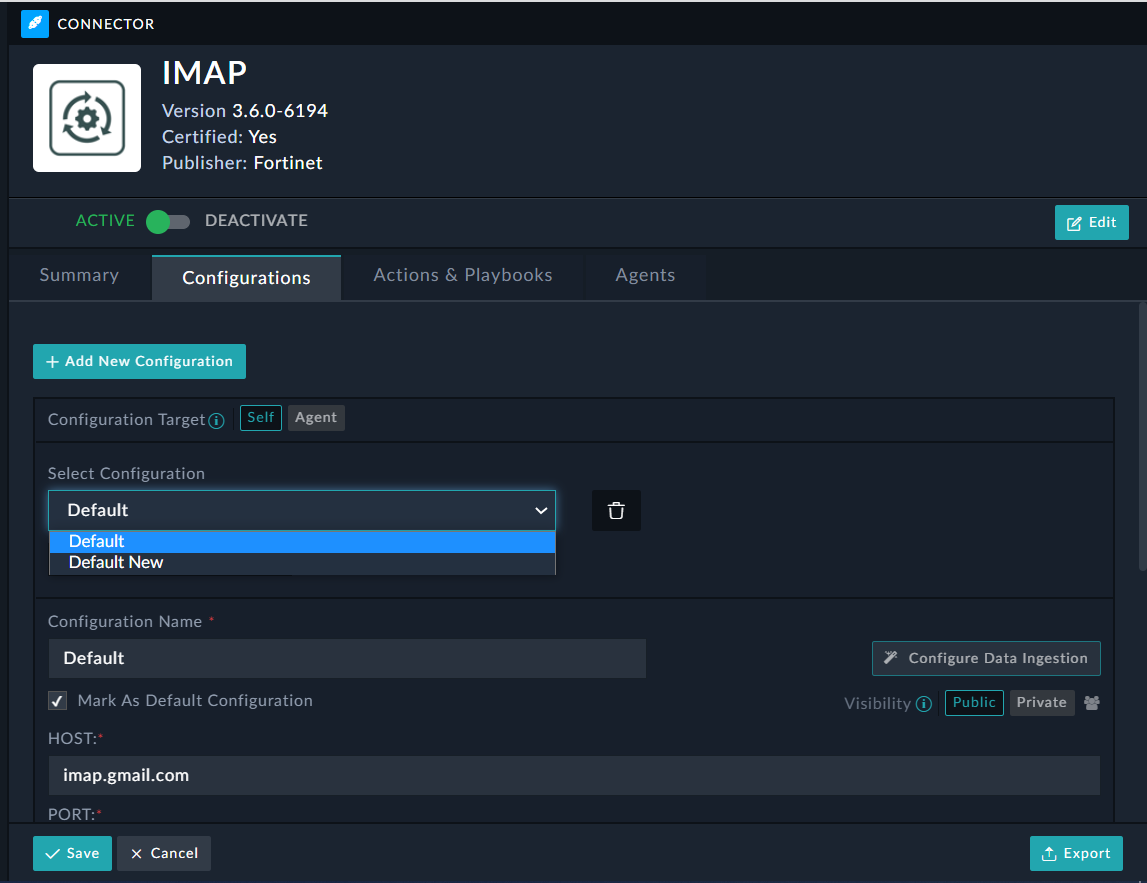Click the team members icon beside Private

tap(1092, 703)
